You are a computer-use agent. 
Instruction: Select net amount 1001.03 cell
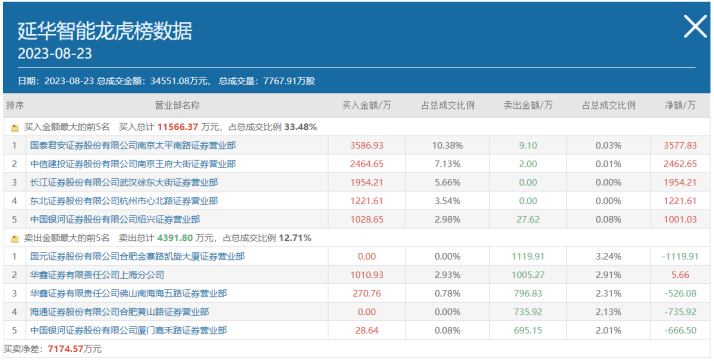(680, 219)
